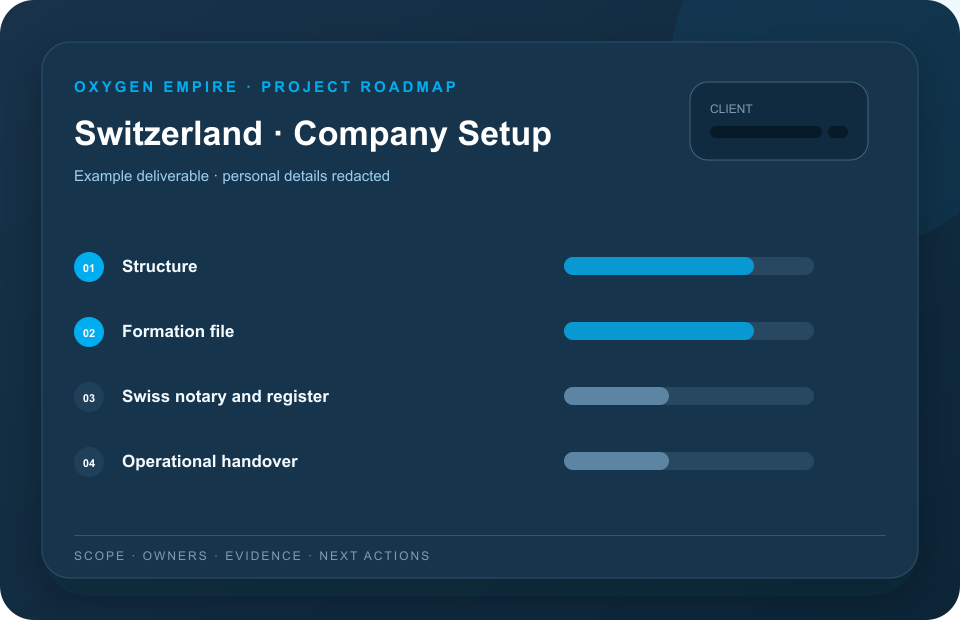Select step 01 circle badge
The image size is (960, 620).
pyautogui.click(x=89, y=267)
